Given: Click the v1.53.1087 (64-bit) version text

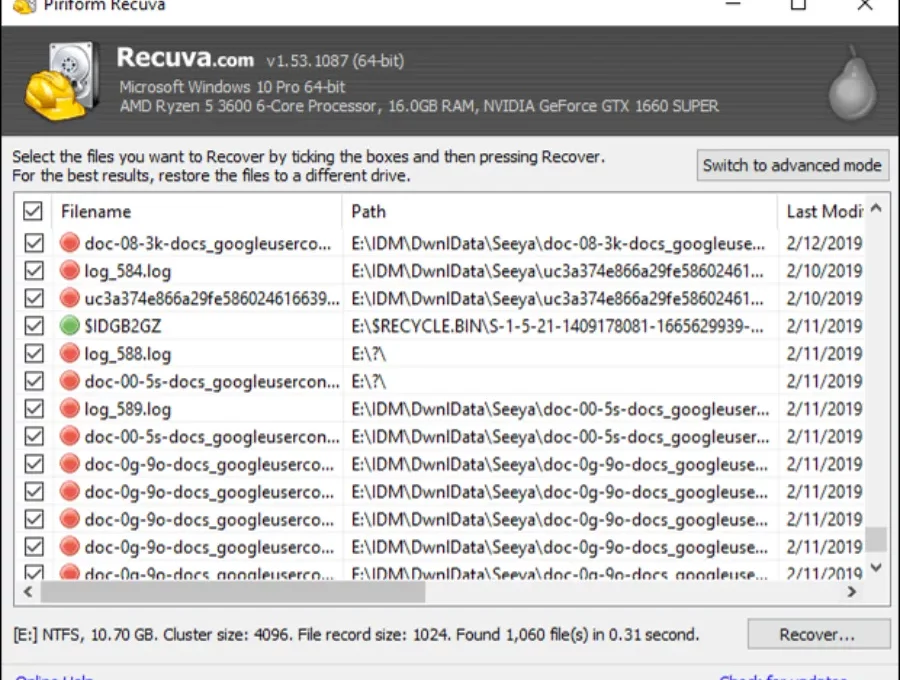Looking at the screenshot, I should coord(335,61).
